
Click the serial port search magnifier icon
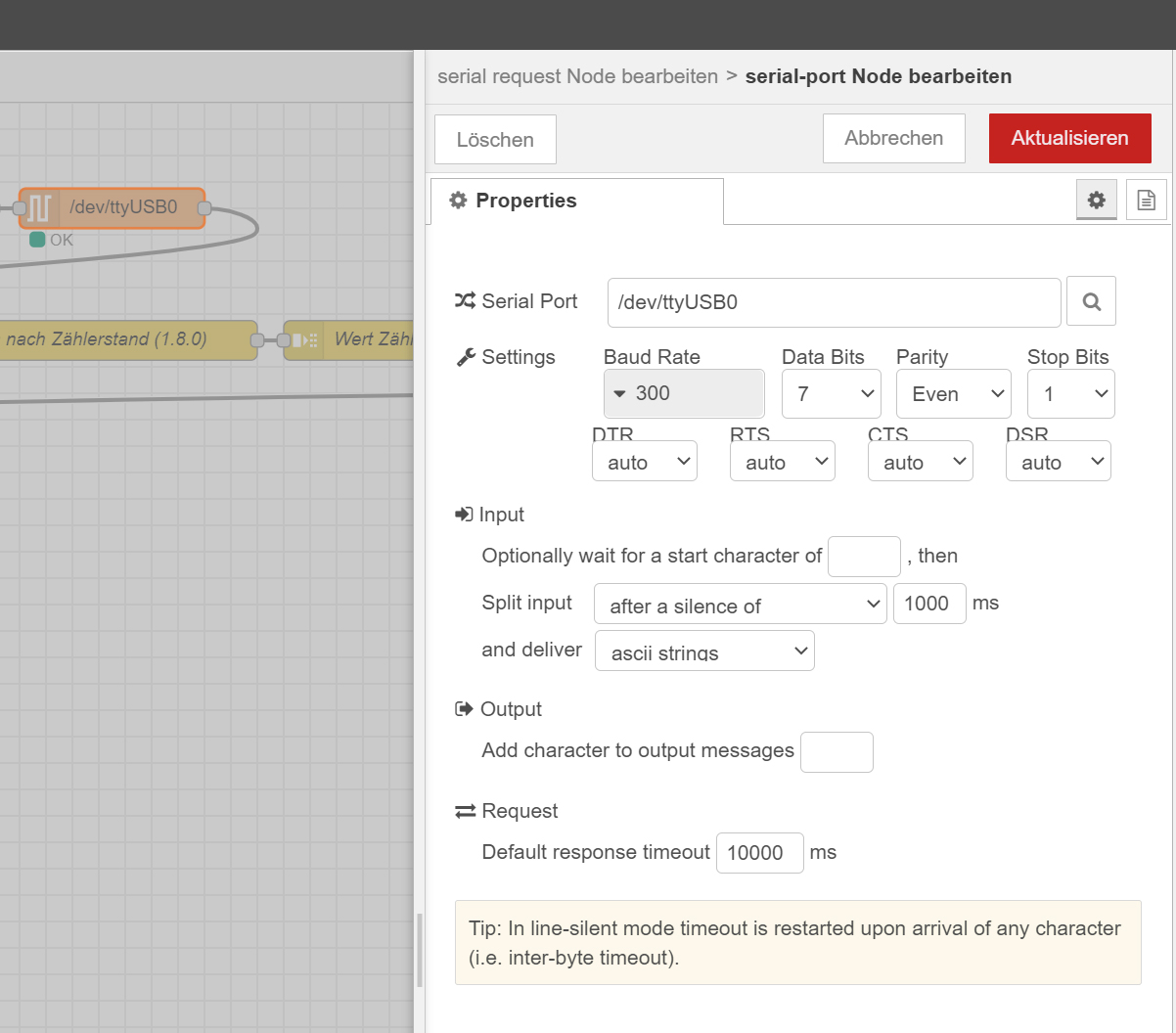point(1091,302)
